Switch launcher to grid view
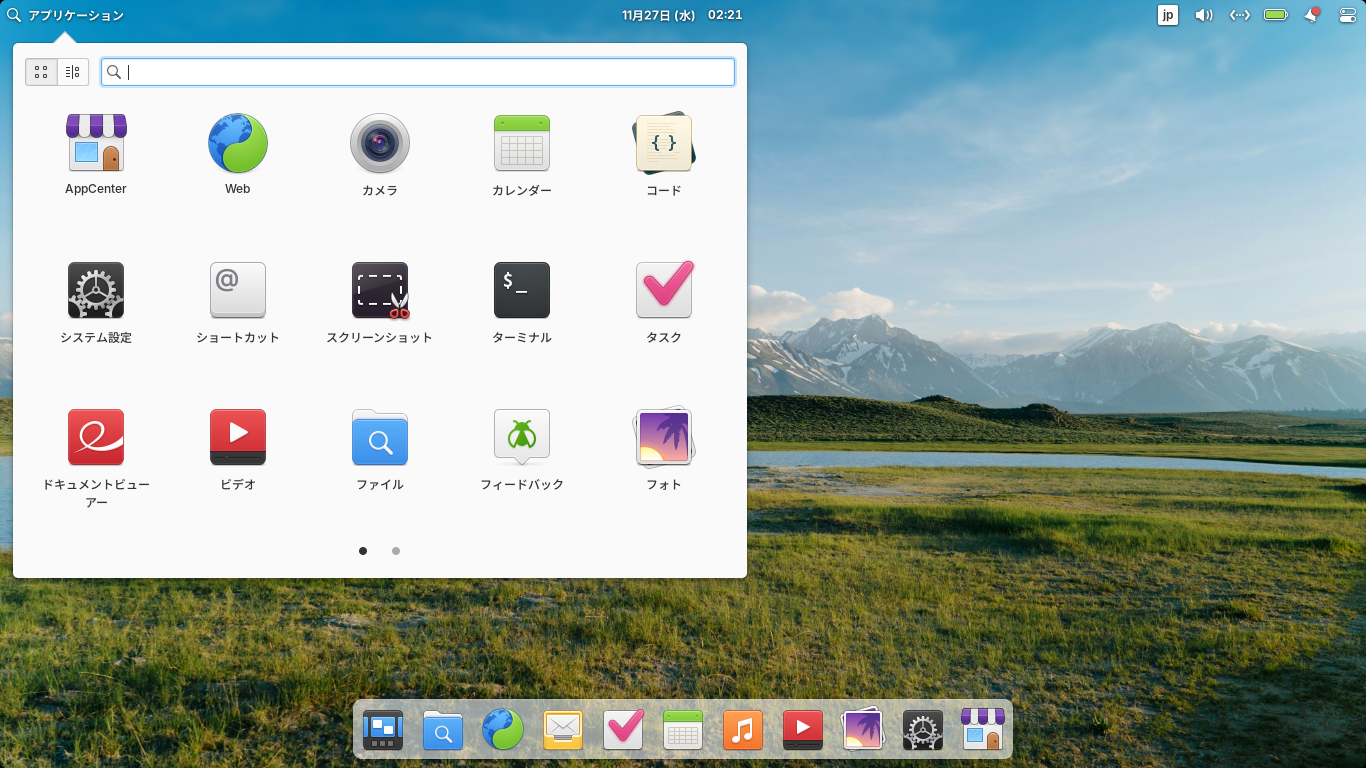This screenshot has width=1366, height=768. [x=41, y=71]
